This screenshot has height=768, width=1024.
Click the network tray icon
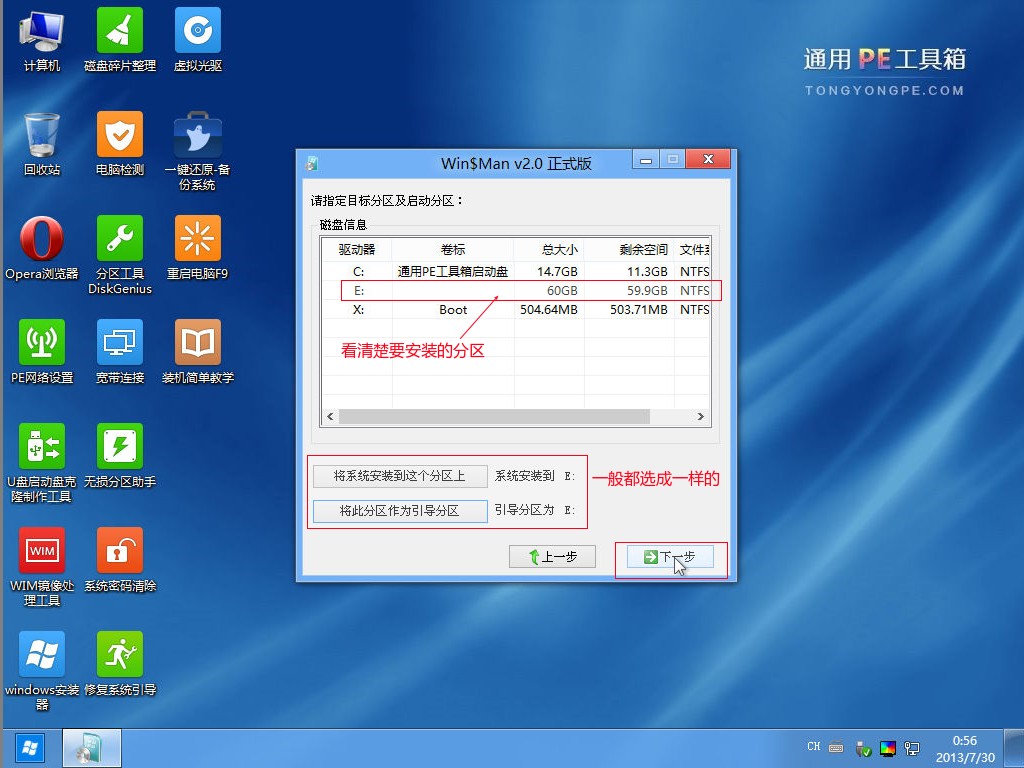912,748
